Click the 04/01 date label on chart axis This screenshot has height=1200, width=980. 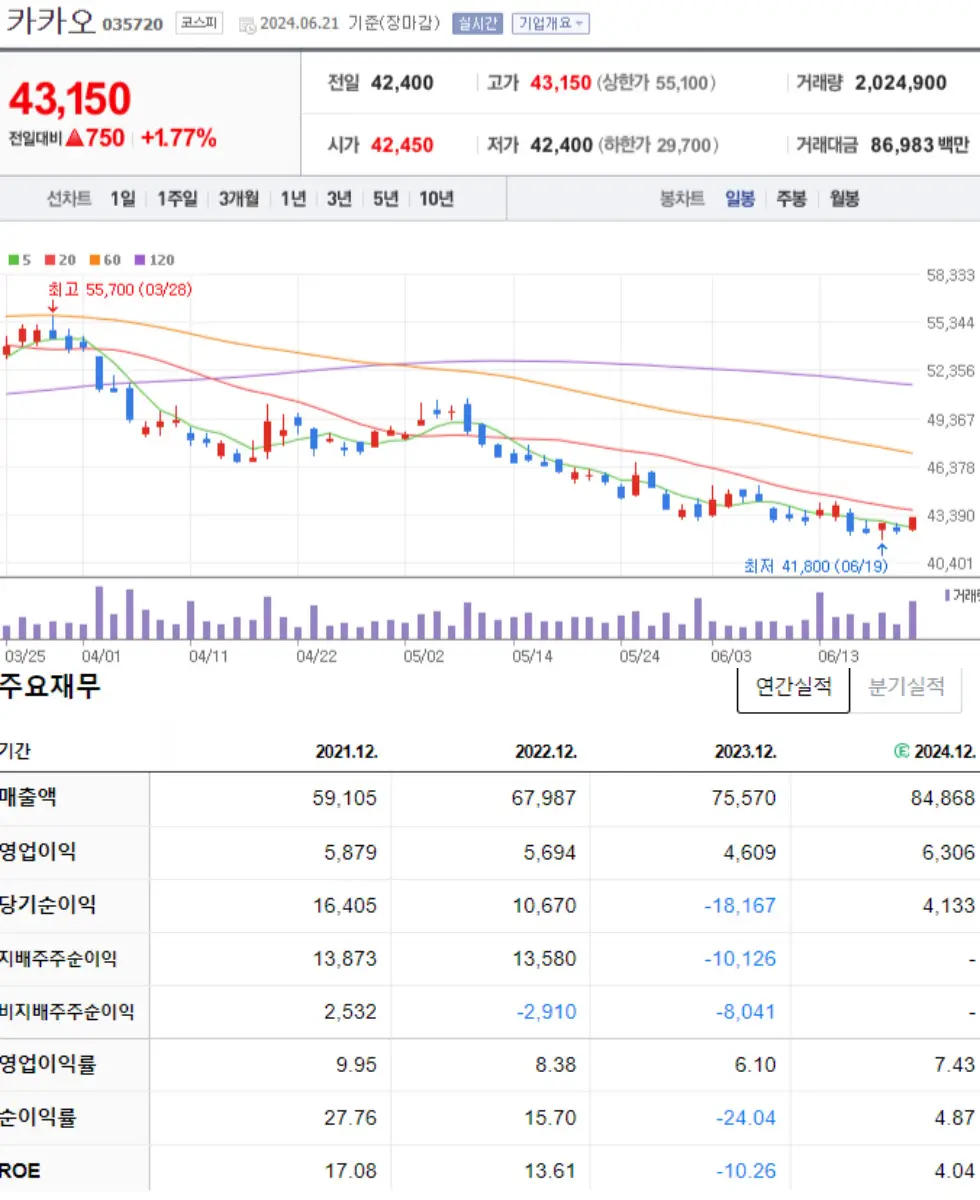tap(101, 657)
